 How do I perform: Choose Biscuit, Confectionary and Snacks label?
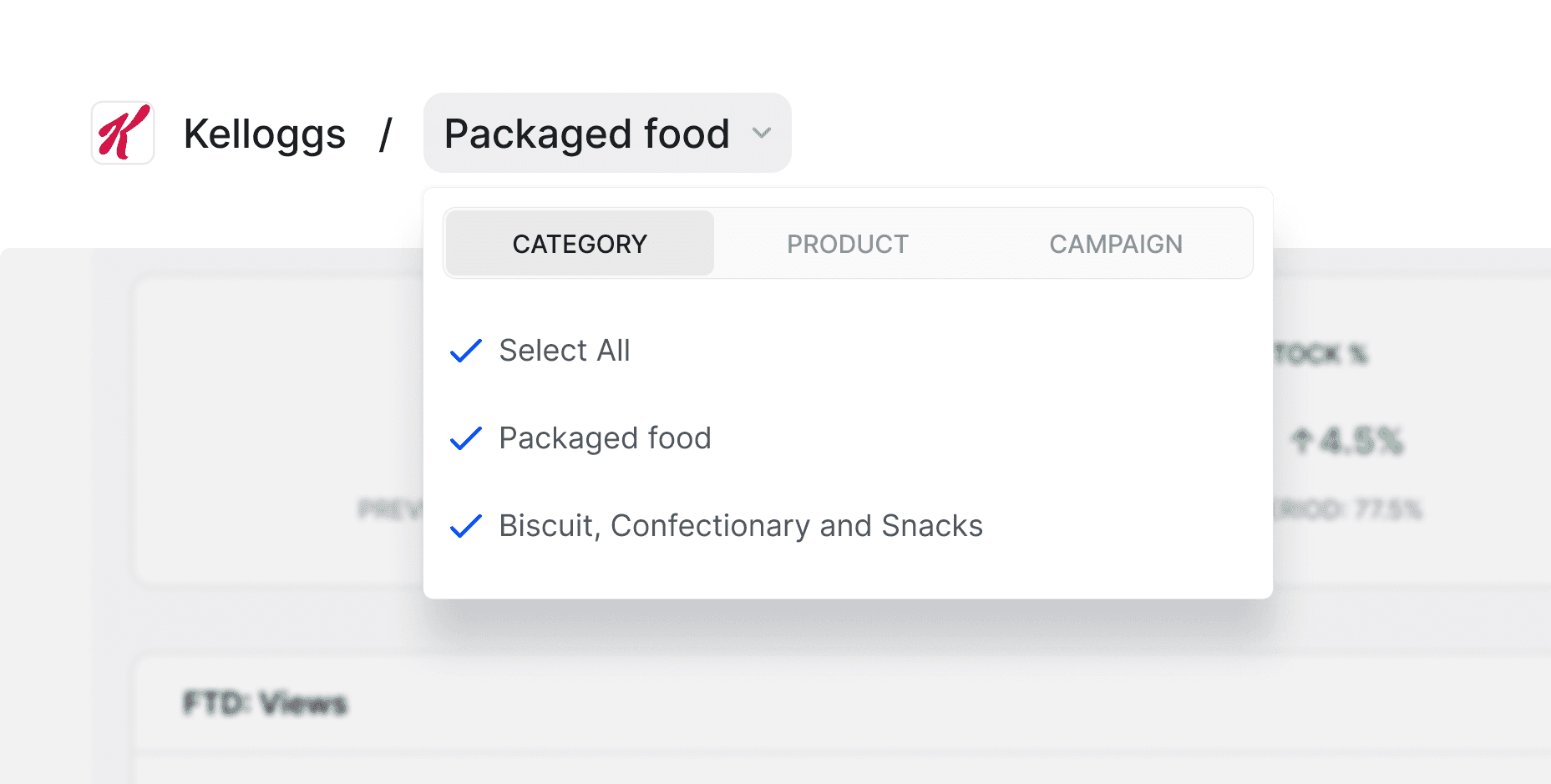(740, 526)
